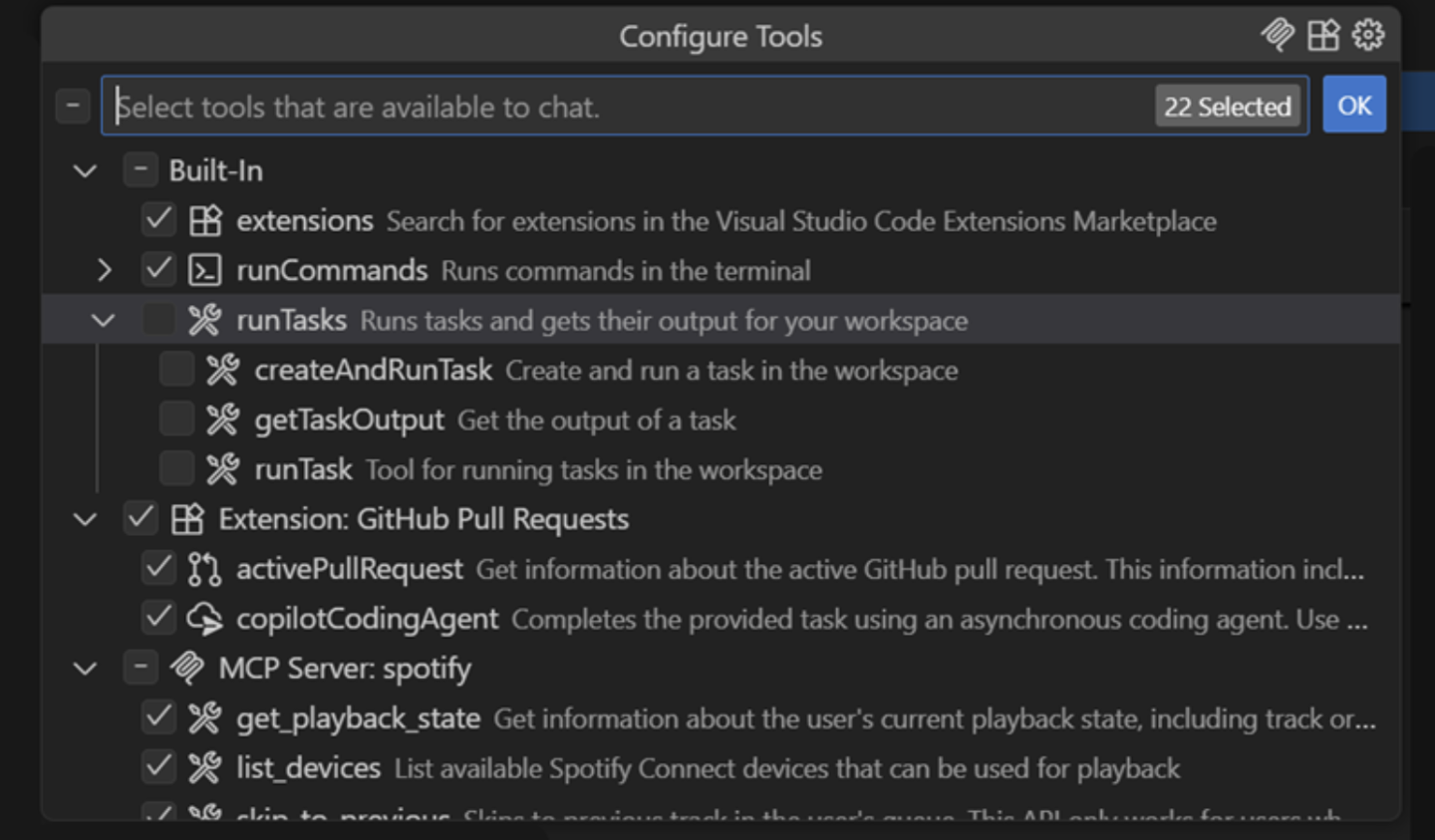Collapse the MCP Server spotify section
The width and height of the screenshot is (1435, 840).
(85, 668)
